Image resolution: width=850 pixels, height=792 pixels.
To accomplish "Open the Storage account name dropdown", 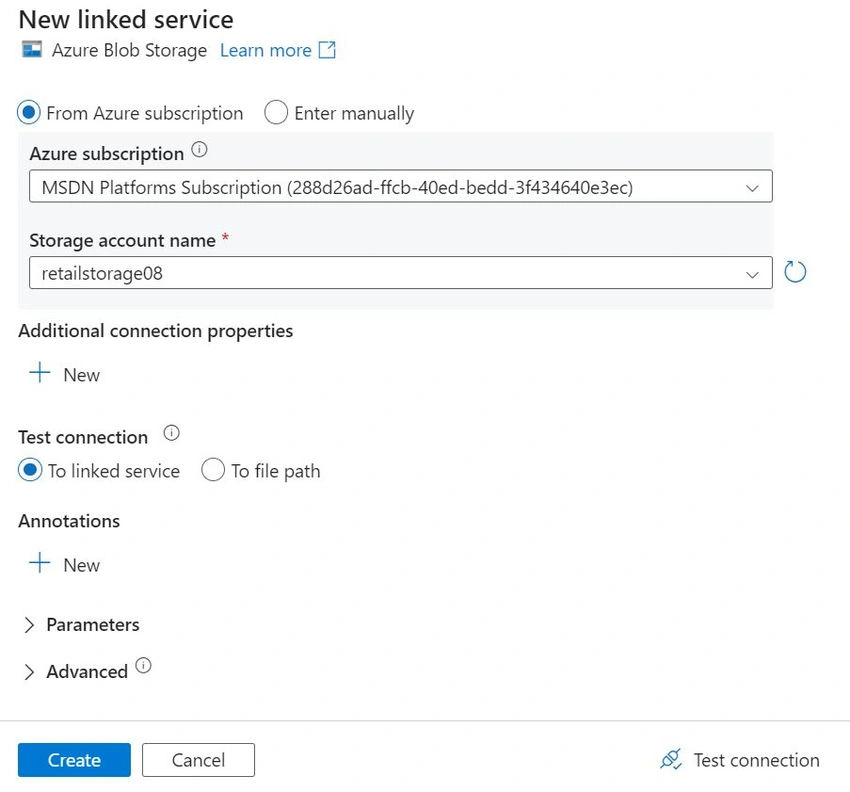I will 401,273.
